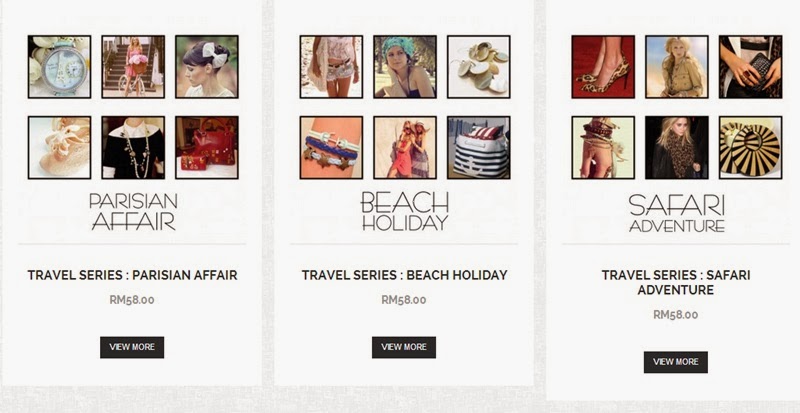The image size is (800, 413).
Task: Open the turquoise beanie girl photo
Action: pos(405,67)
